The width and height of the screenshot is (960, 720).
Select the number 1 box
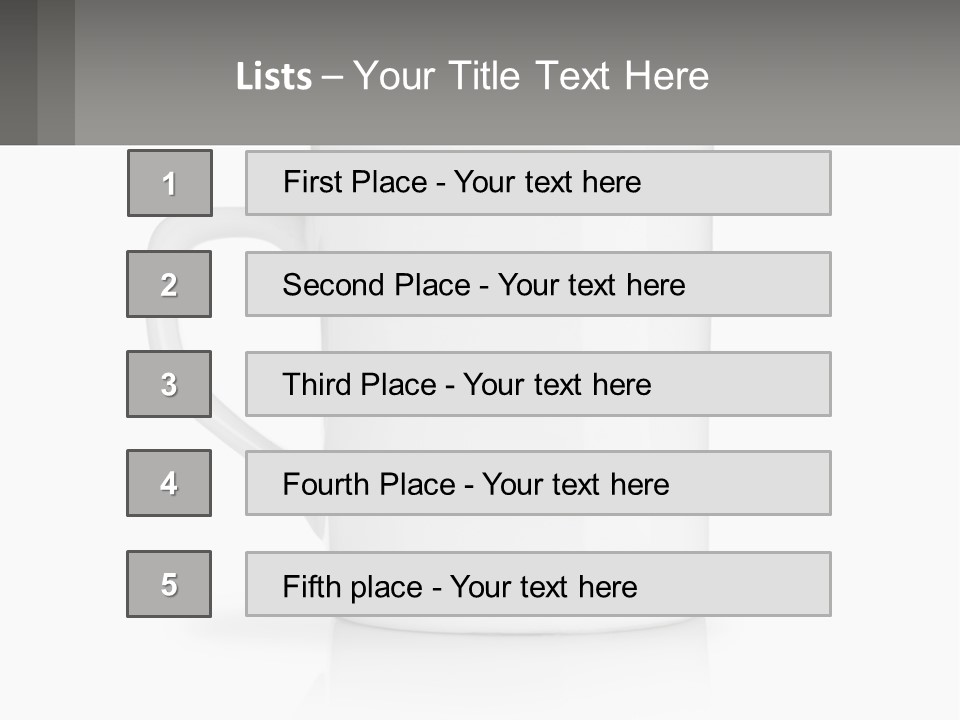point(170,183)
